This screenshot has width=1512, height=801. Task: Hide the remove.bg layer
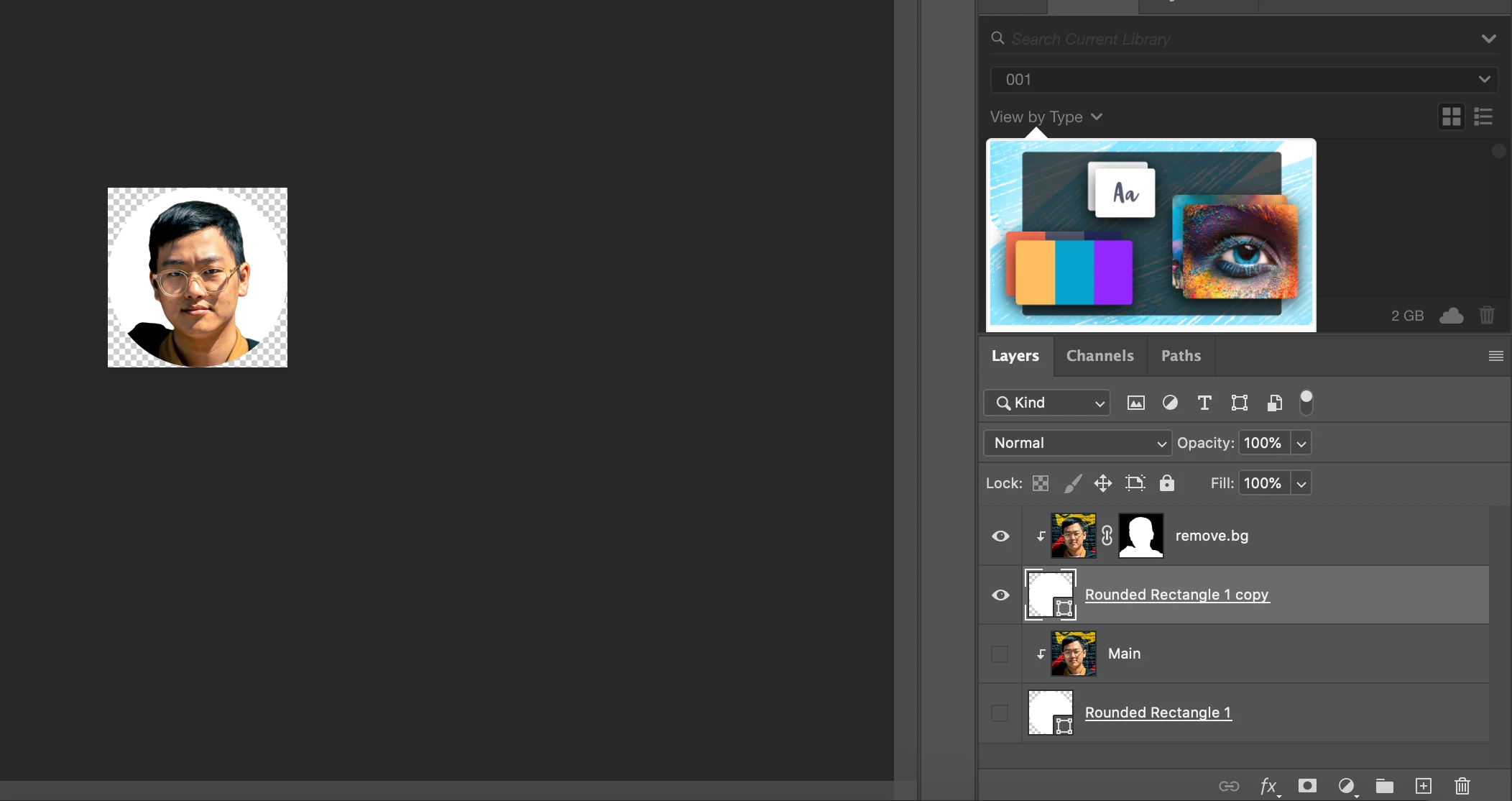pyautogui.click(x=1000, y=536)
